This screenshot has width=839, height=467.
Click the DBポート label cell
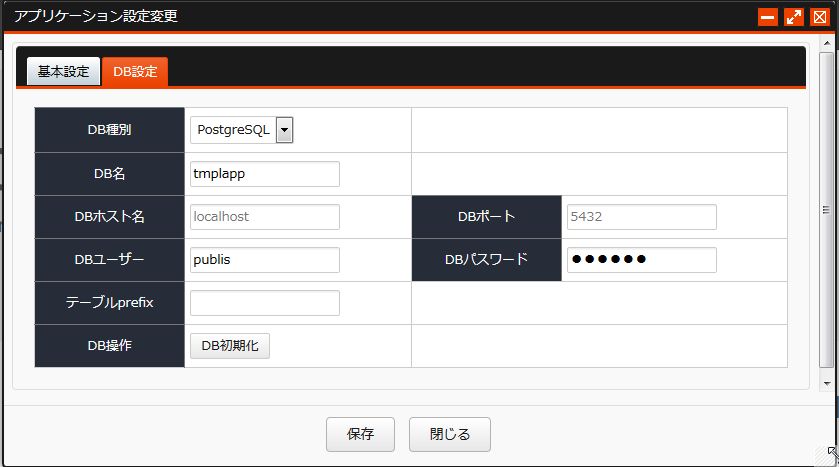(x=486, y=217)
